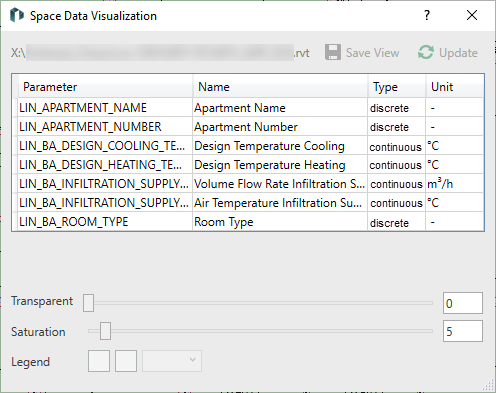Click the first Legend color box
Screen dimensions: 496x393
(x=99, y=361)
